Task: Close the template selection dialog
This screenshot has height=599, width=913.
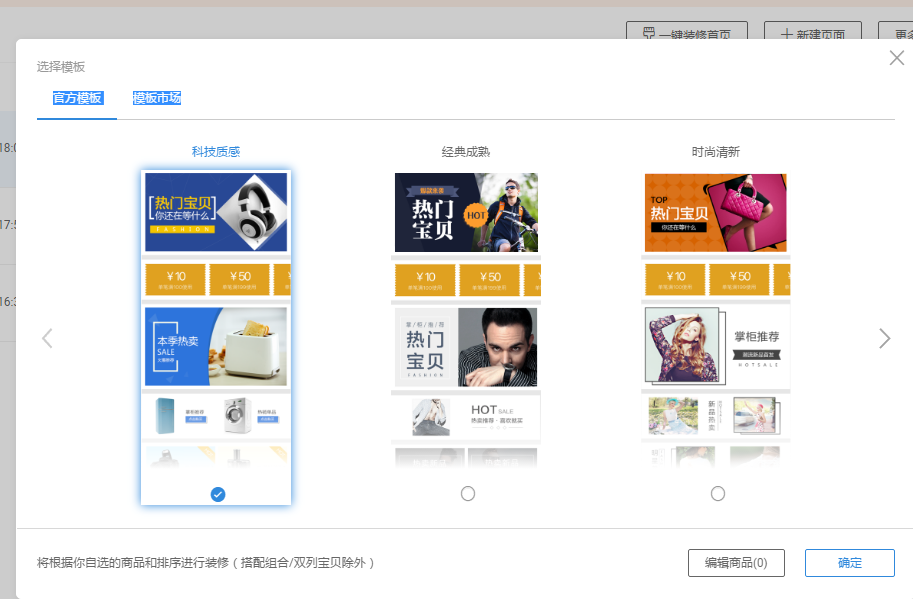Action: coord(896,58)
